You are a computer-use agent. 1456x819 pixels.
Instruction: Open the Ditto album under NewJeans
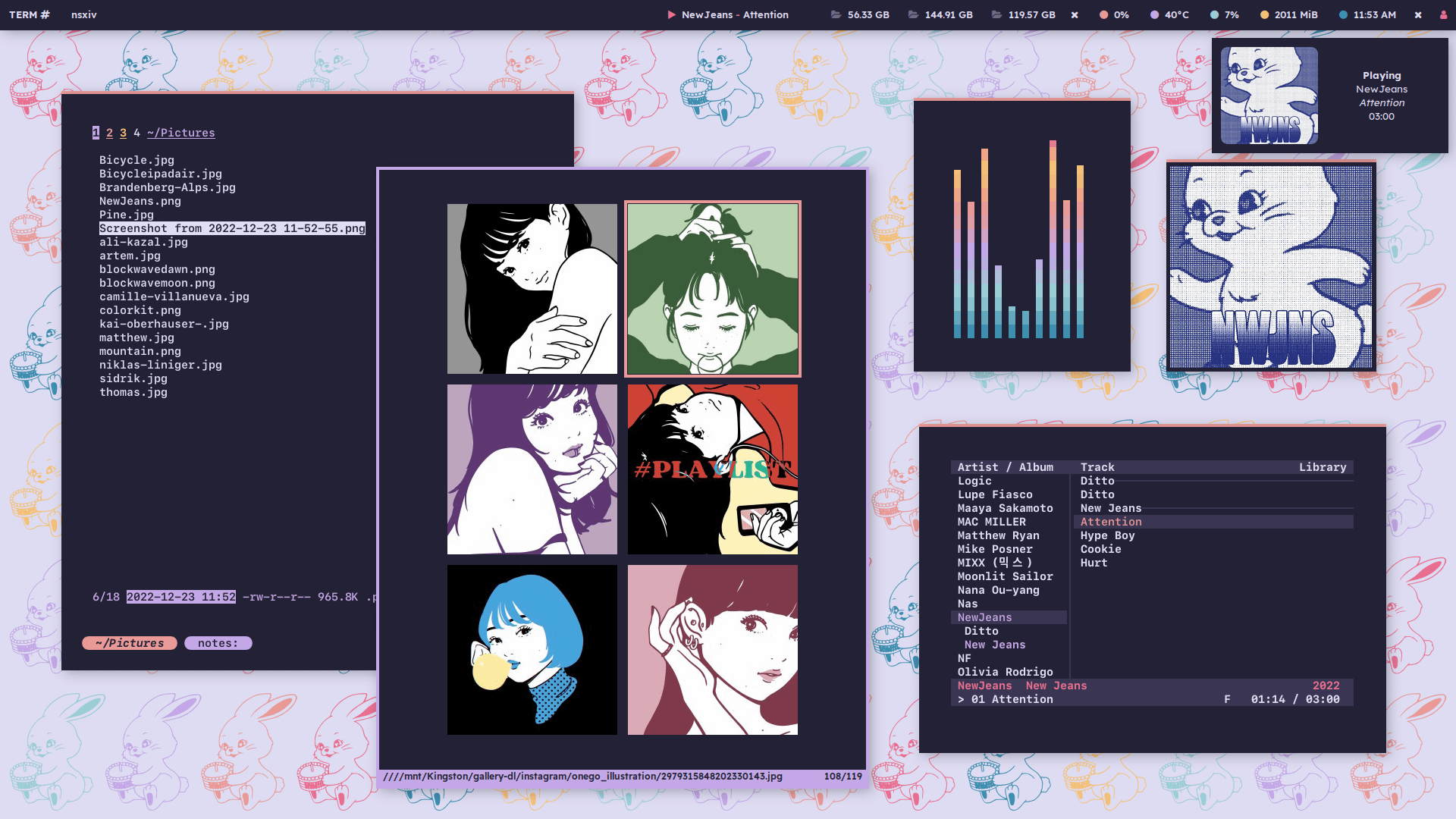pyautogui.click(x=981, y=631)
